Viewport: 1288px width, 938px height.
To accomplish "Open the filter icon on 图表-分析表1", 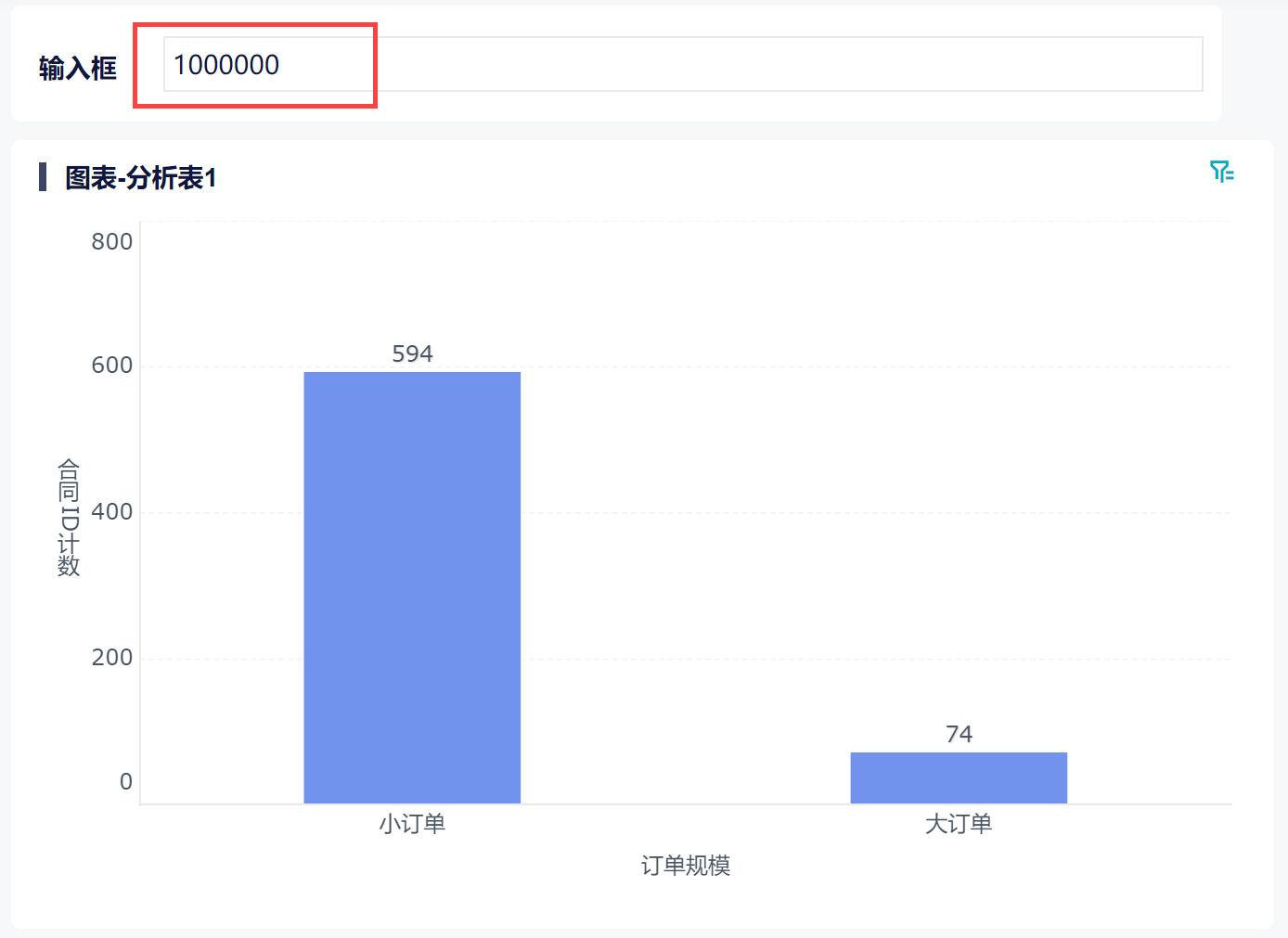I will pos(1221,172).
